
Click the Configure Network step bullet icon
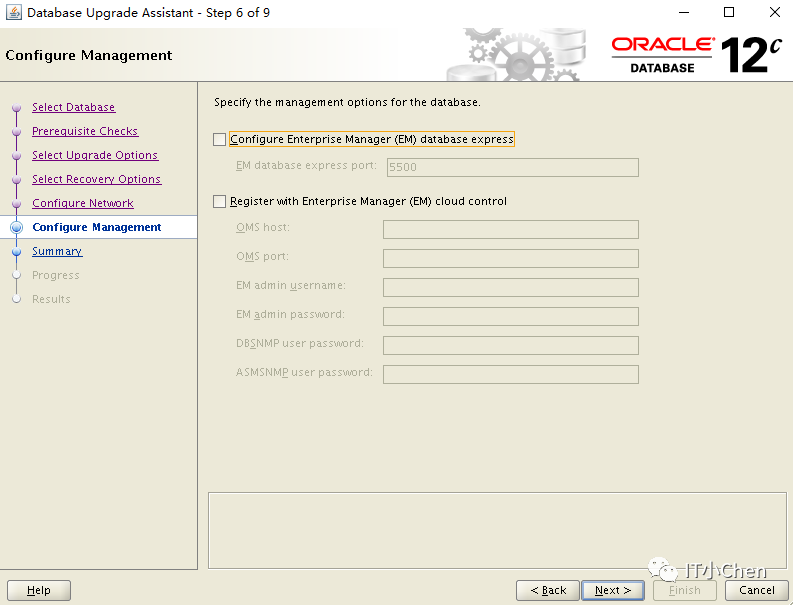click(17, 203)
